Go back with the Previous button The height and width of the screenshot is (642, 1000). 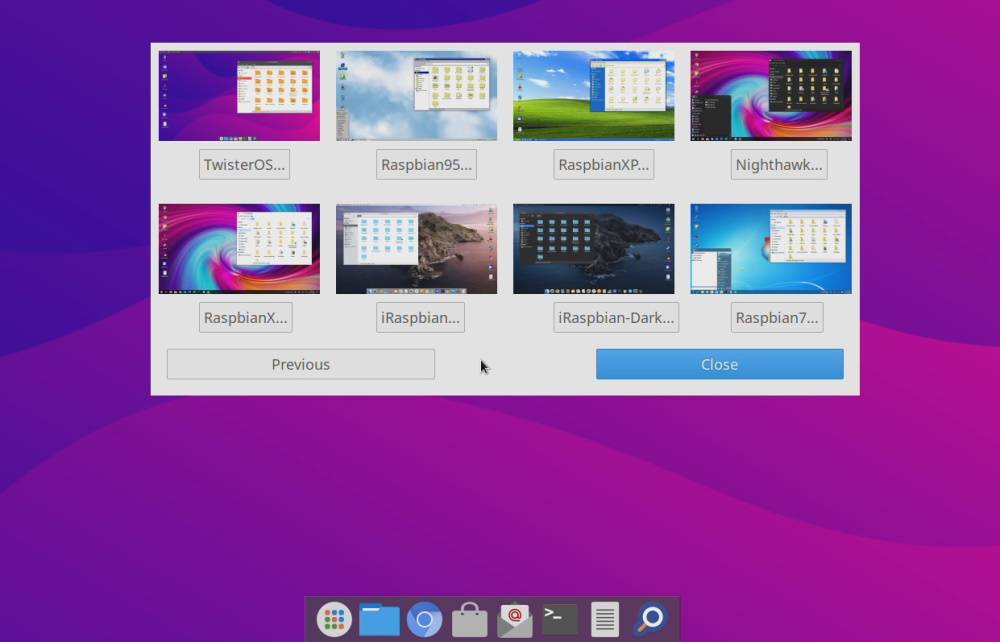[x=300, y=364]
